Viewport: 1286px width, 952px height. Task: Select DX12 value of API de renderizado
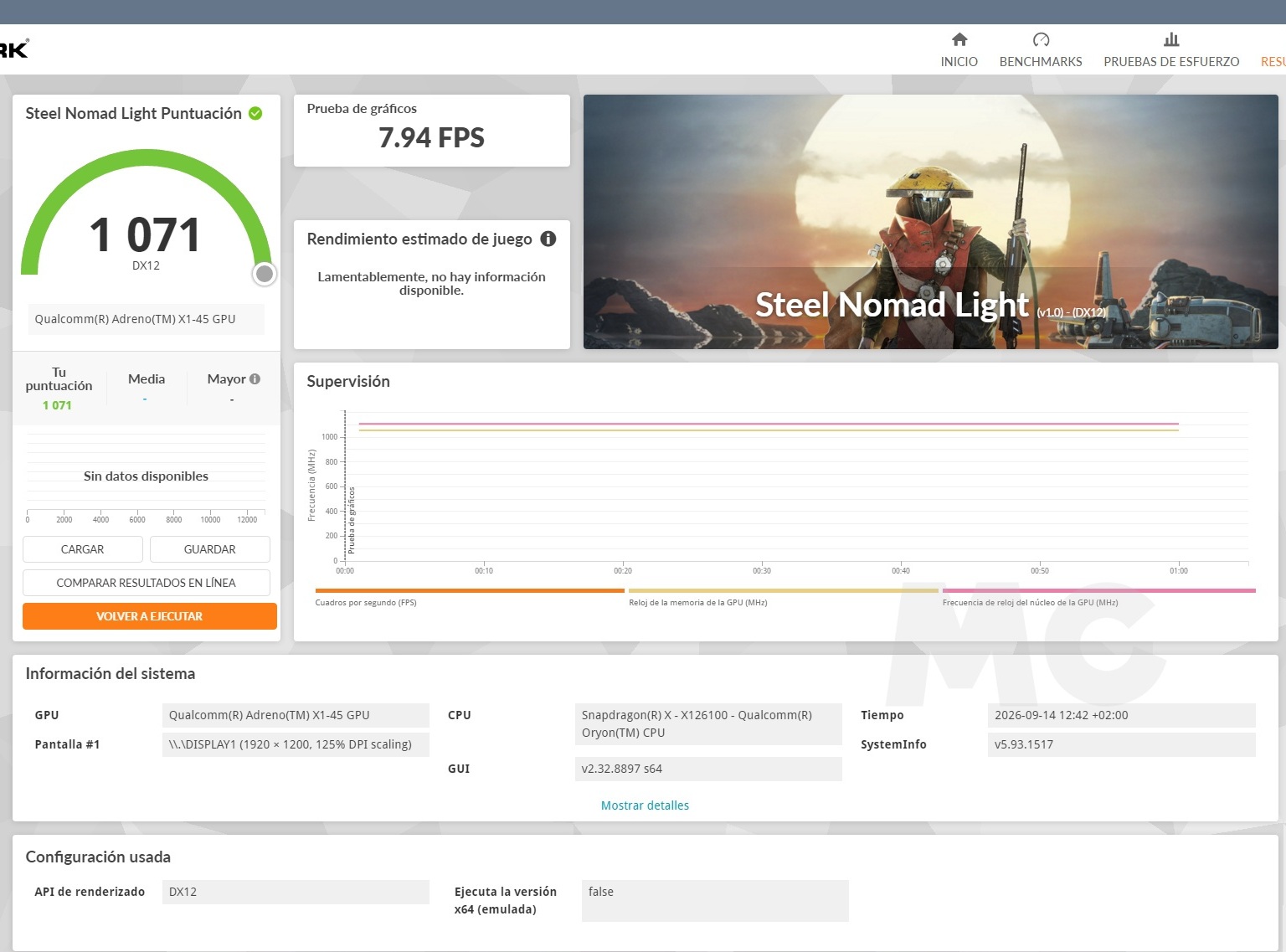[x=296, y=892]
